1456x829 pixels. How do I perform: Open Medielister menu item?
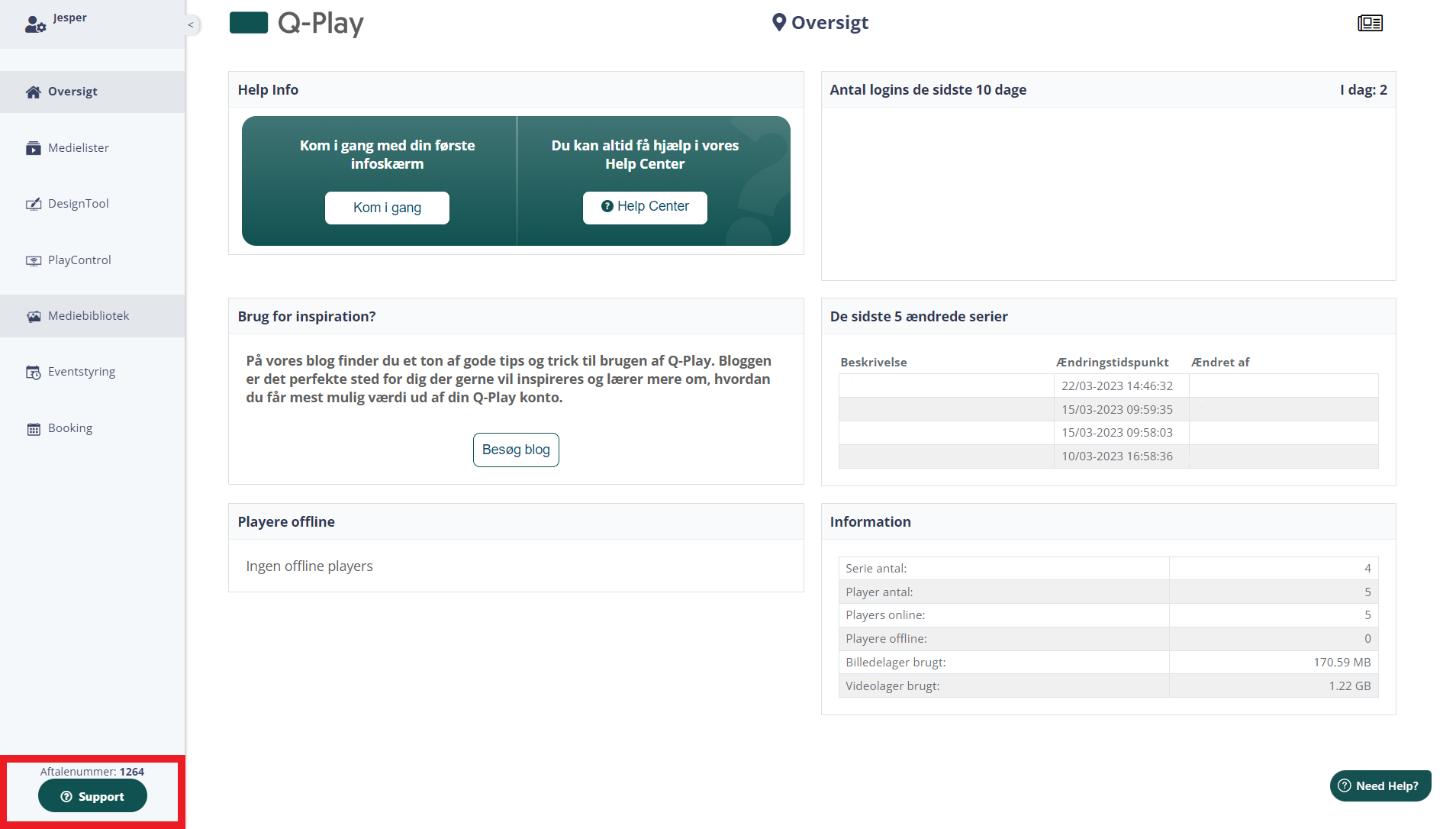92,148
